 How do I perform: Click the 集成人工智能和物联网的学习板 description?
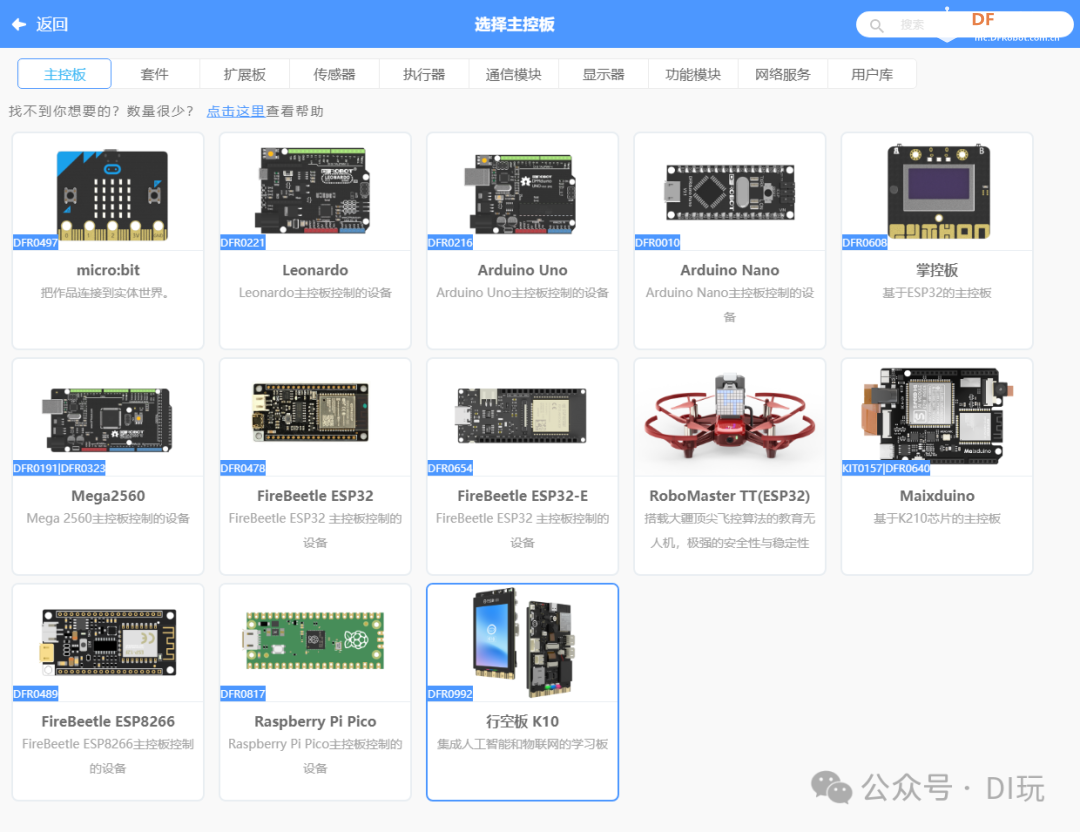pyautogui.click(x=523, y=744)
